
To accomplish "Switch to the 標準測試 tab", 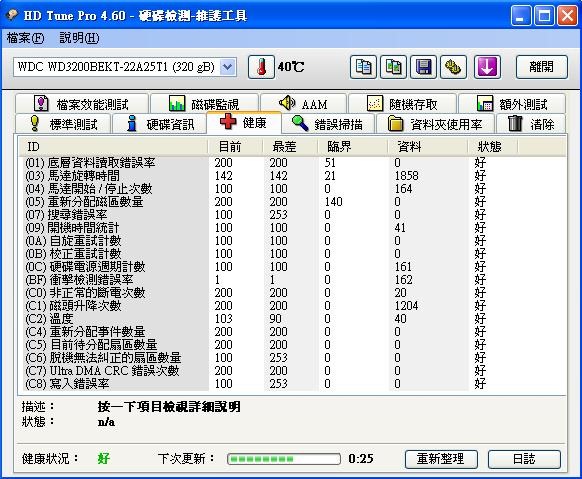I will pos(63,124).
